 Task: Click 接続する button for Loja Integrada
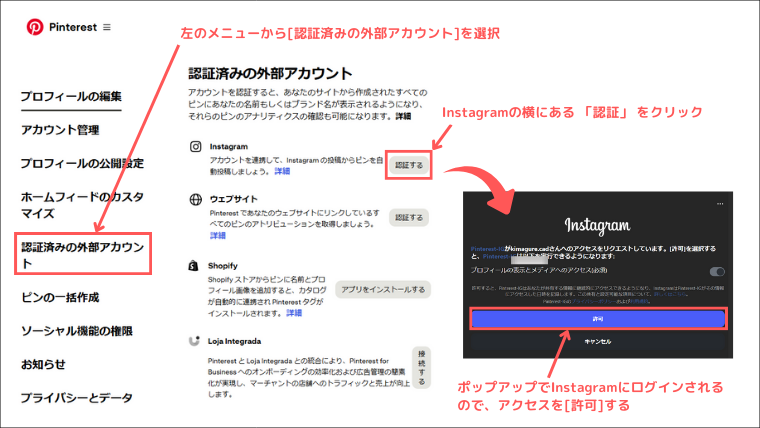(x=422, y=367)
